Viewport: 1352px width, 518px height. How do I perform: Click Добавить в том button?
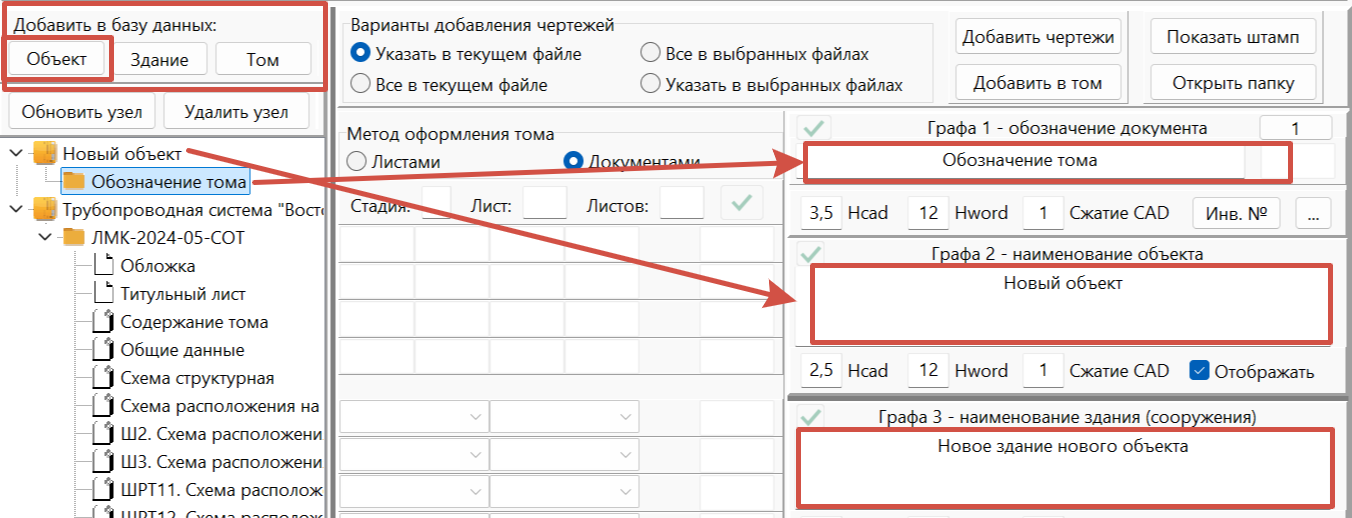pos(1037,83)
